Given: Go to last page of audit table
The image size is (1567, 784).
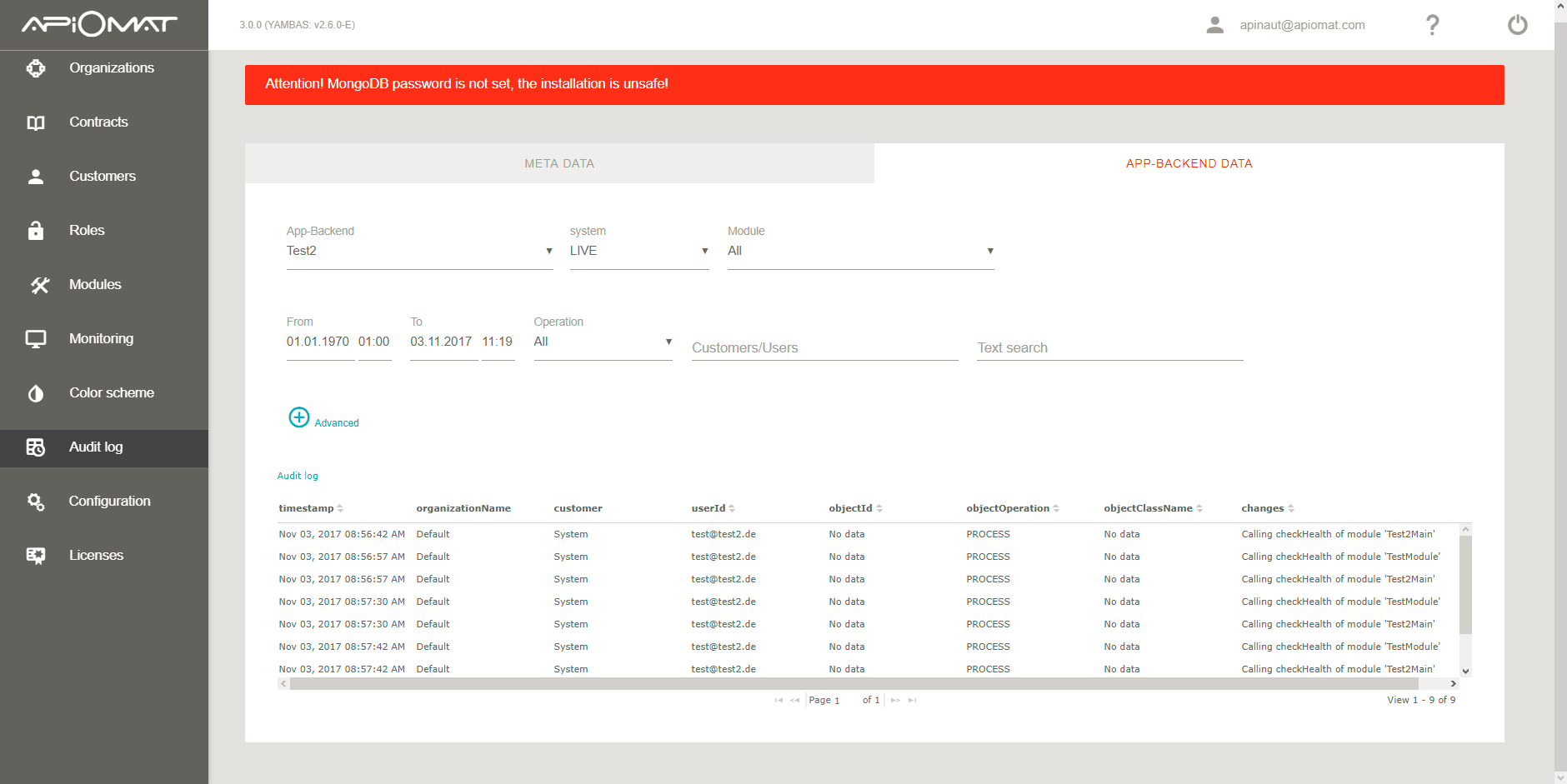Looking at the screenshot, I should point(913,701).
